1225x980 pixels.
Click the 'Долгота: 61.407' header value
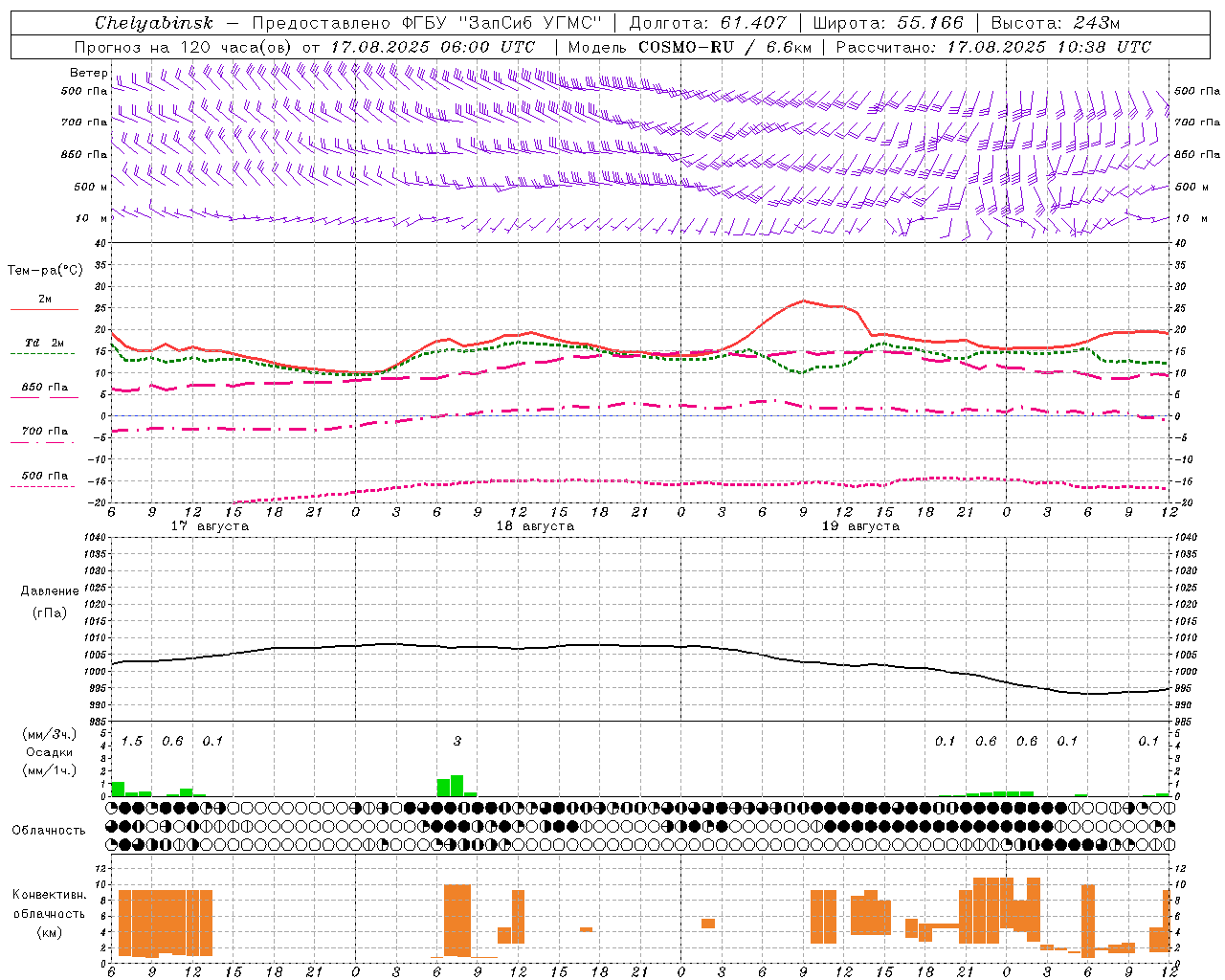click(x=707, y=23)
